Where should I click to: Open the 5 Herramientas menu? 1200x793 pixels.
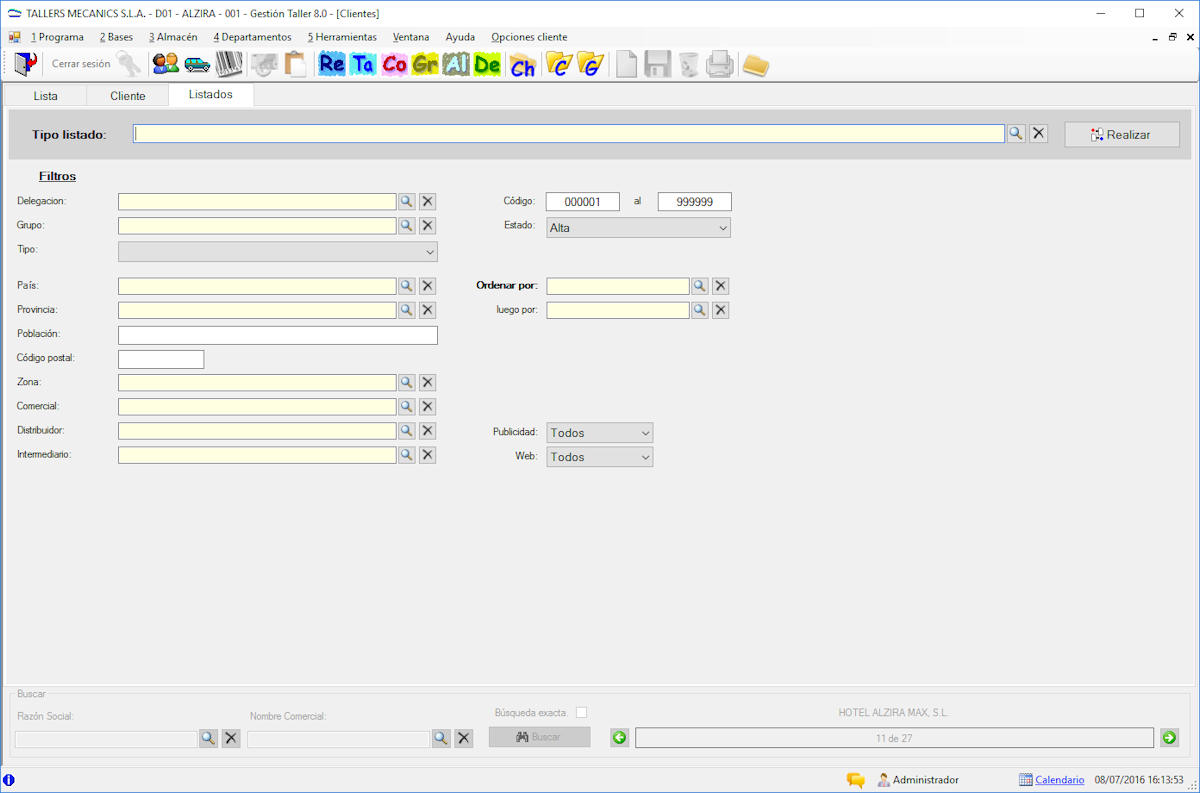coord(342,37)
